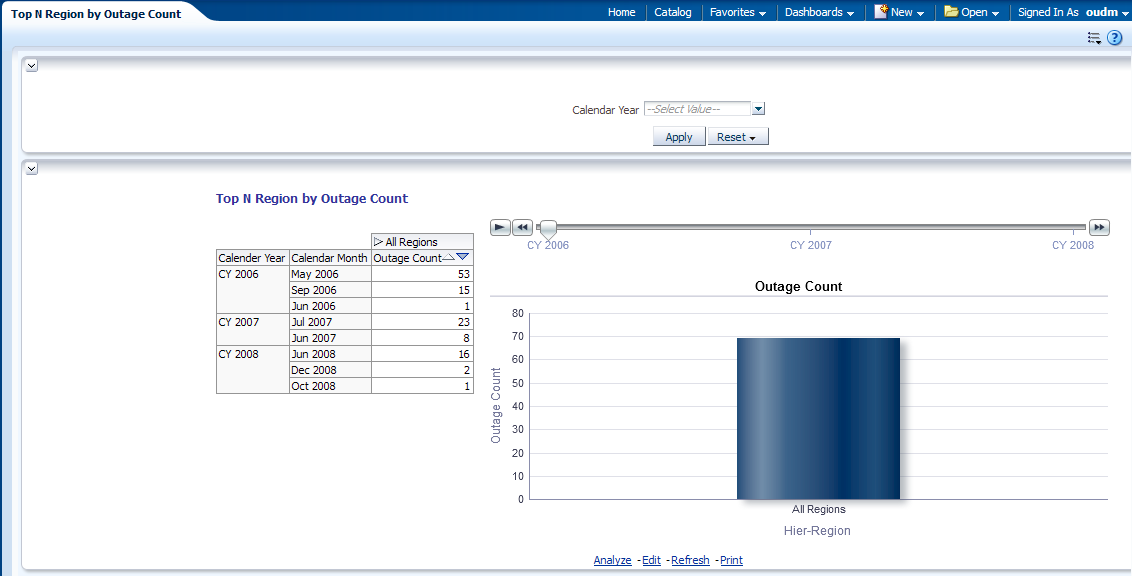Click the calendar year slider thumb

click(x=549, y=230)
